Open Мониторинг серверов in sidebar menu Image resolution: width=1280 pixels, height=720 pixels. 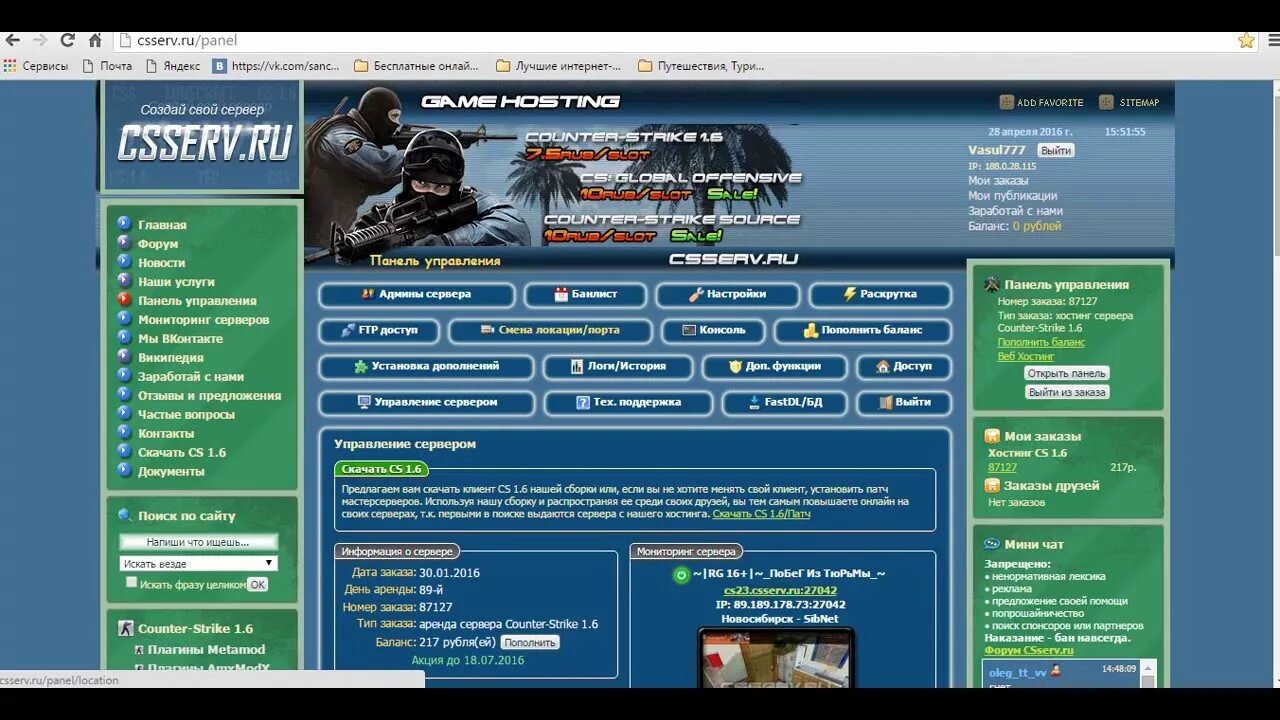click(203, 320)
